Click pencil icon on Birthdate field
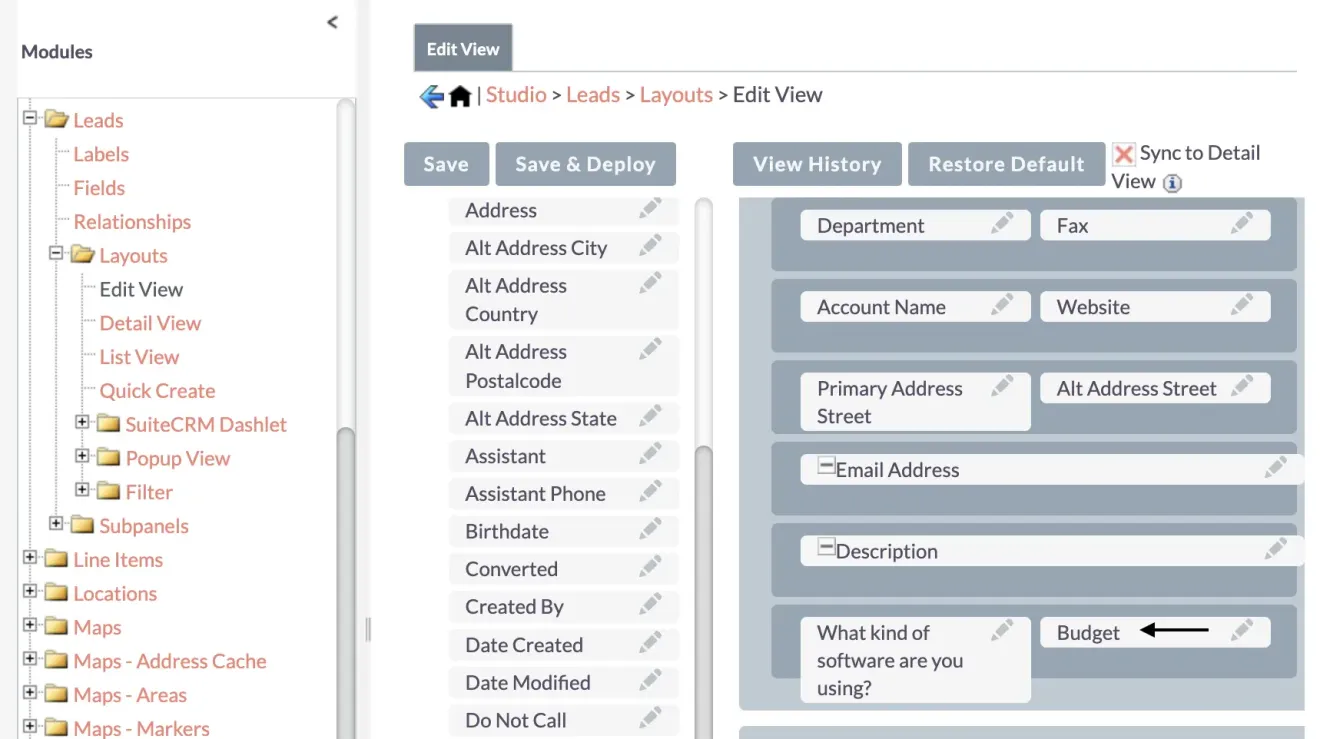This screenshot has height=739, width=1320. point(650,530)
